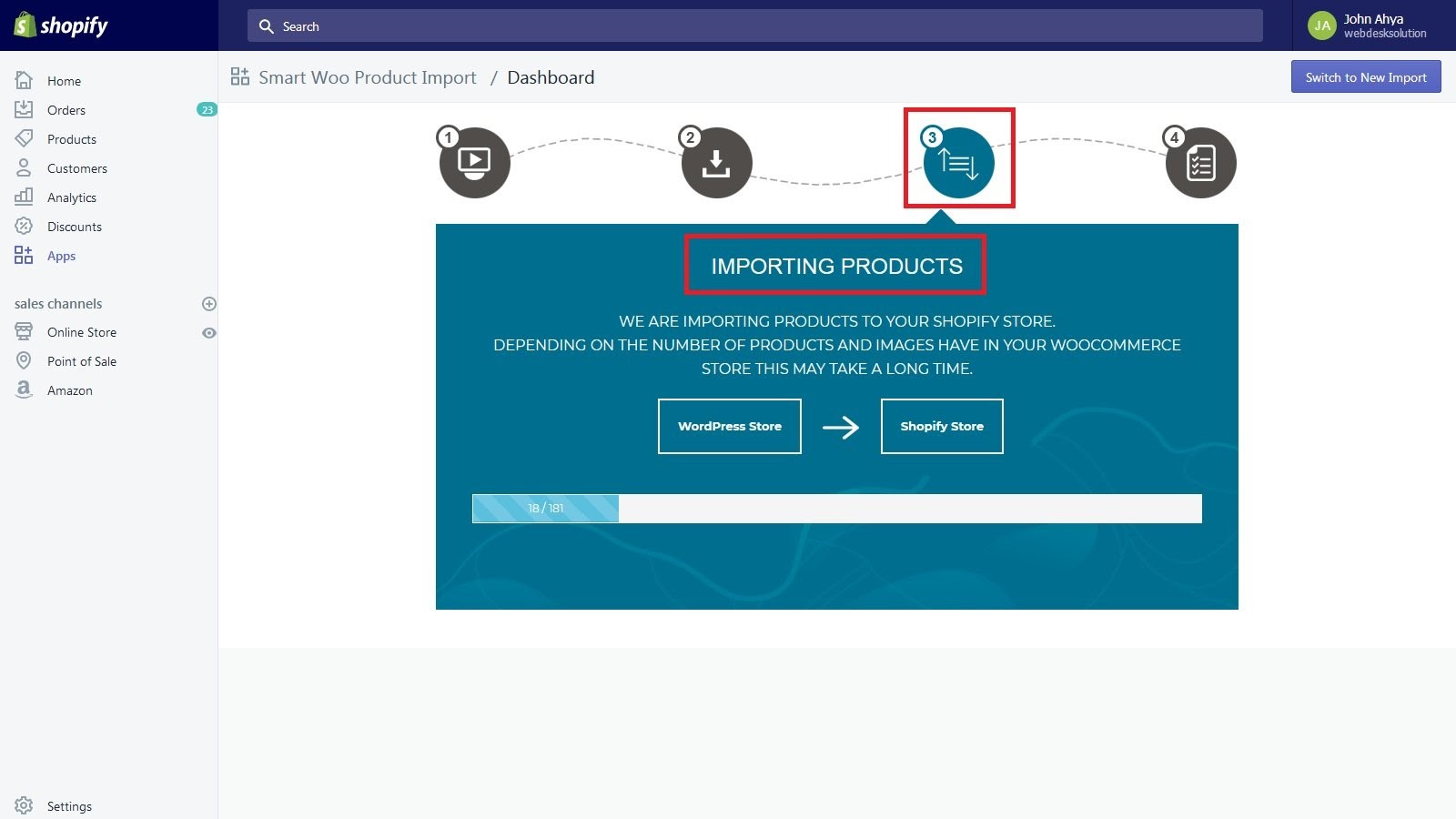View Online Store via eye icon

(x=209, y=333)
